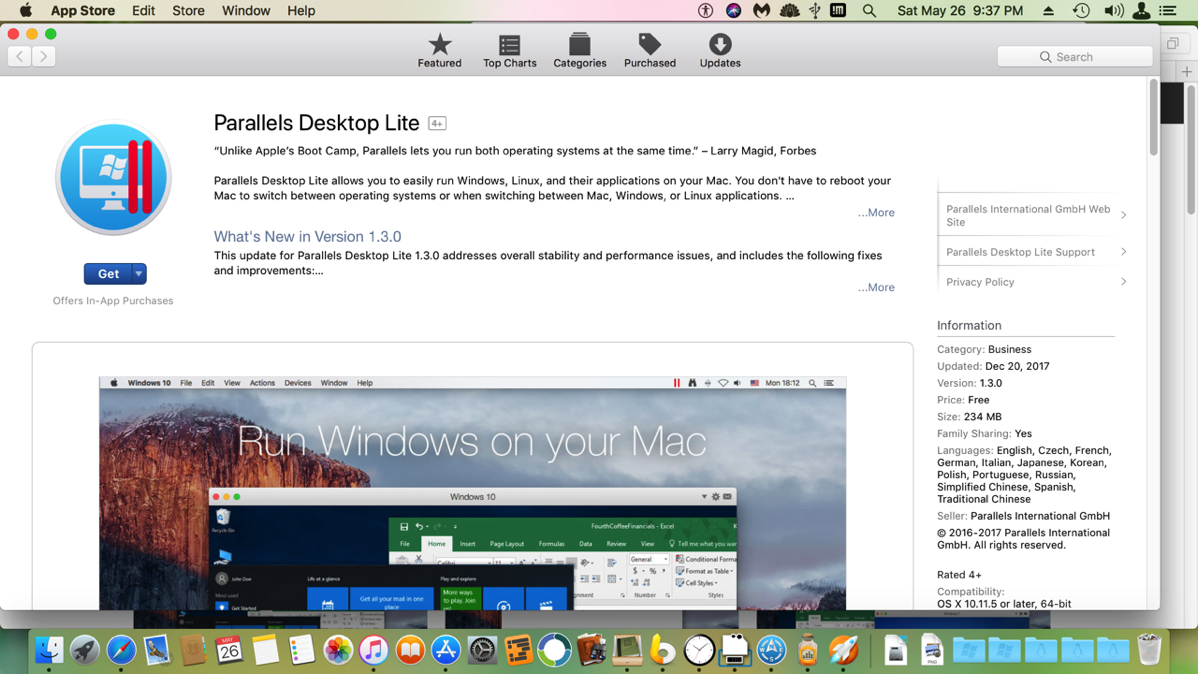
Task: Click Category value Business
Action: 1009,349
